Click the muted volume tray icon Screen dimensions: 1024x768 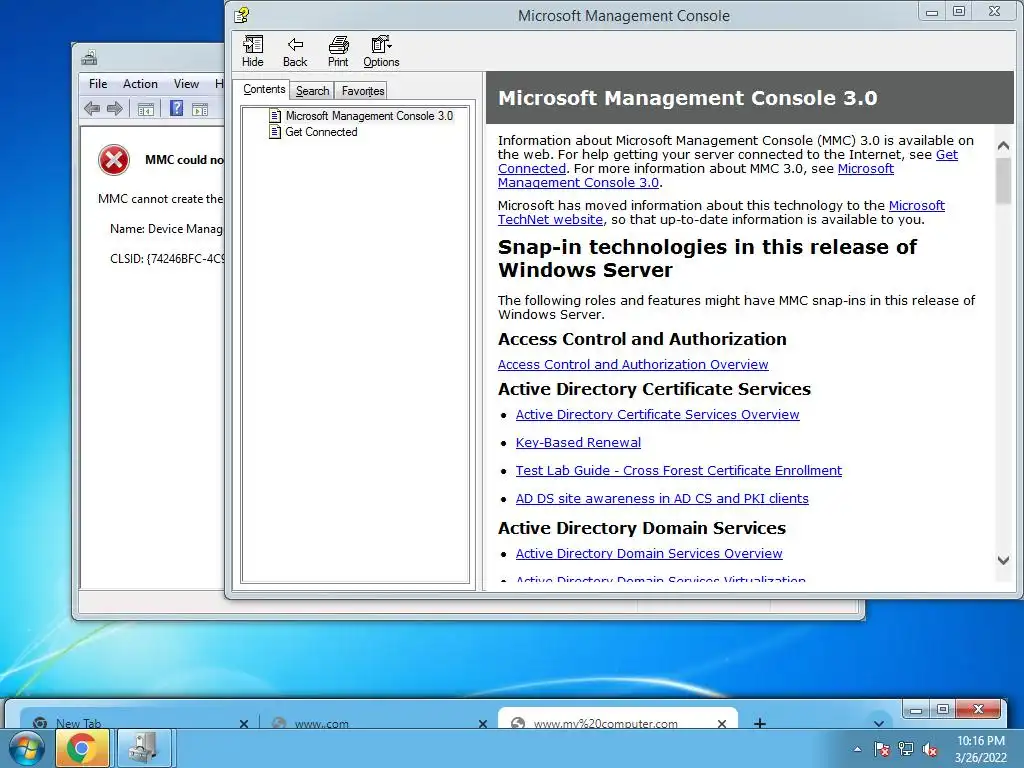pyautogui.click(x=930, y=750)
